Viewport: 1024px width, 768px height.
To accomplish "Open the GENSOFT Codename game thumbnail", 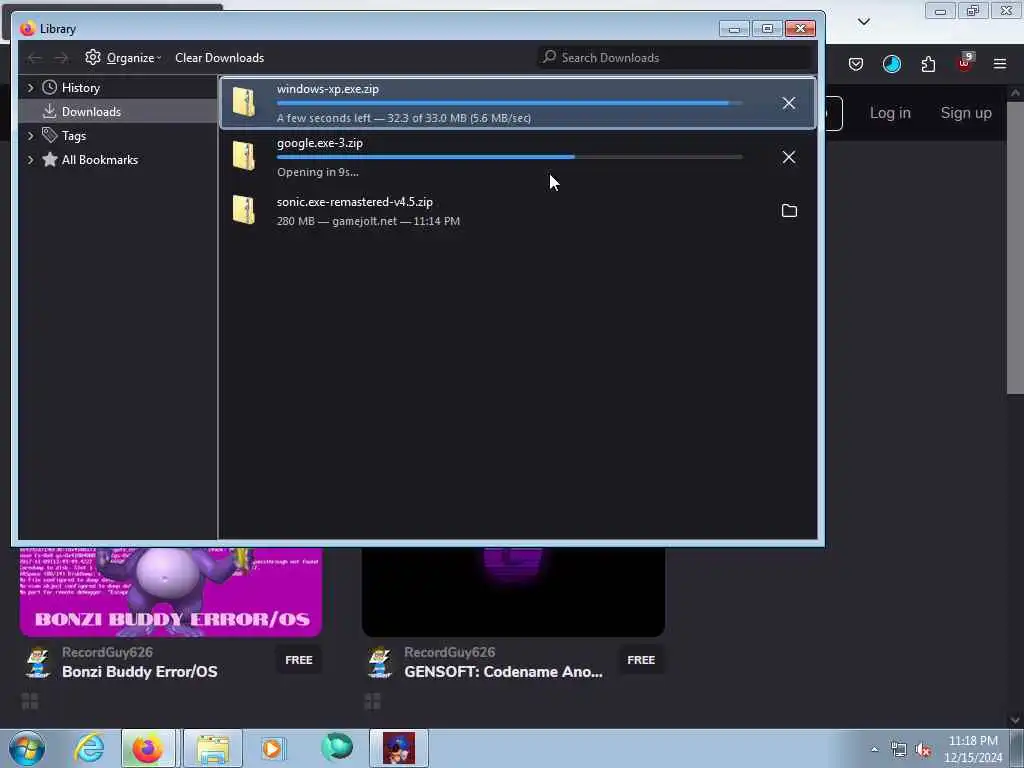I will [513, 592].
